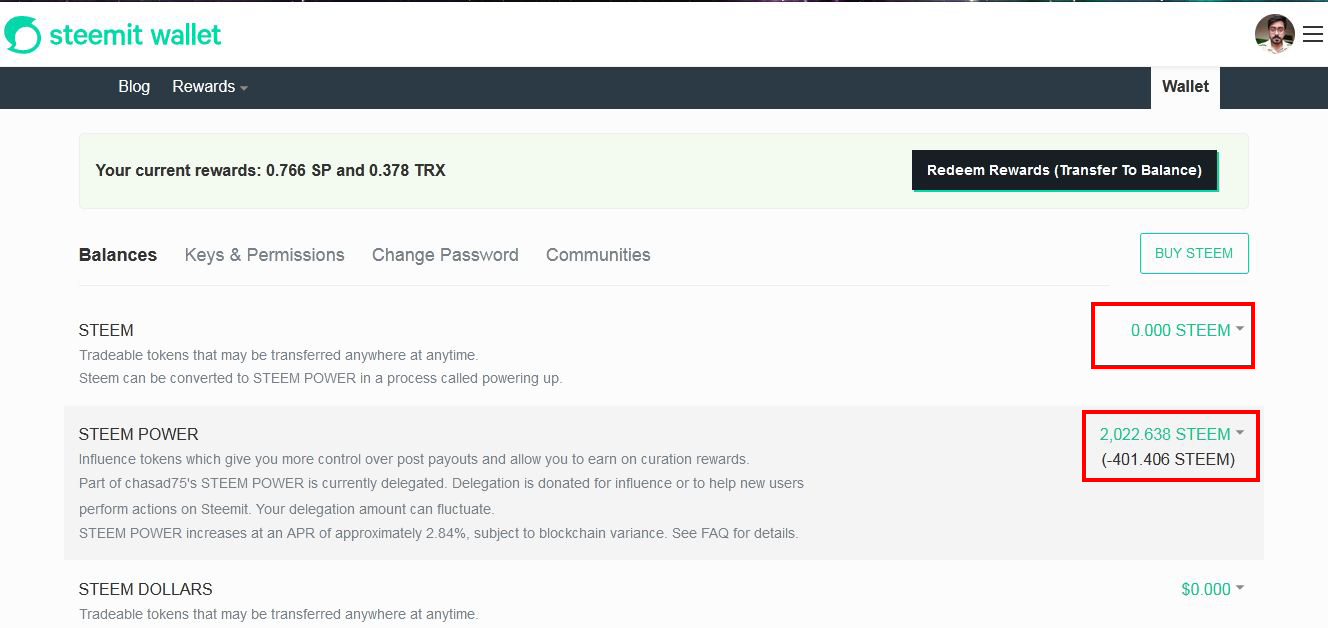Click the caret beside 2,022.638 STEEM

pos(1240,433)
